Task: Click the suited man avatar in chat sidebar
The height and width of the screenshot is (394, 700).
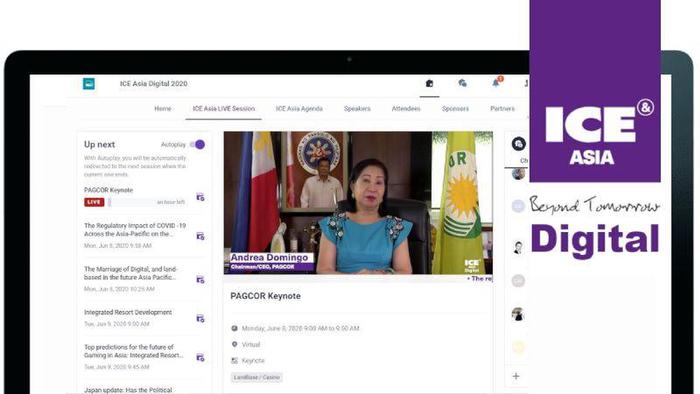Action: (518, 247)
